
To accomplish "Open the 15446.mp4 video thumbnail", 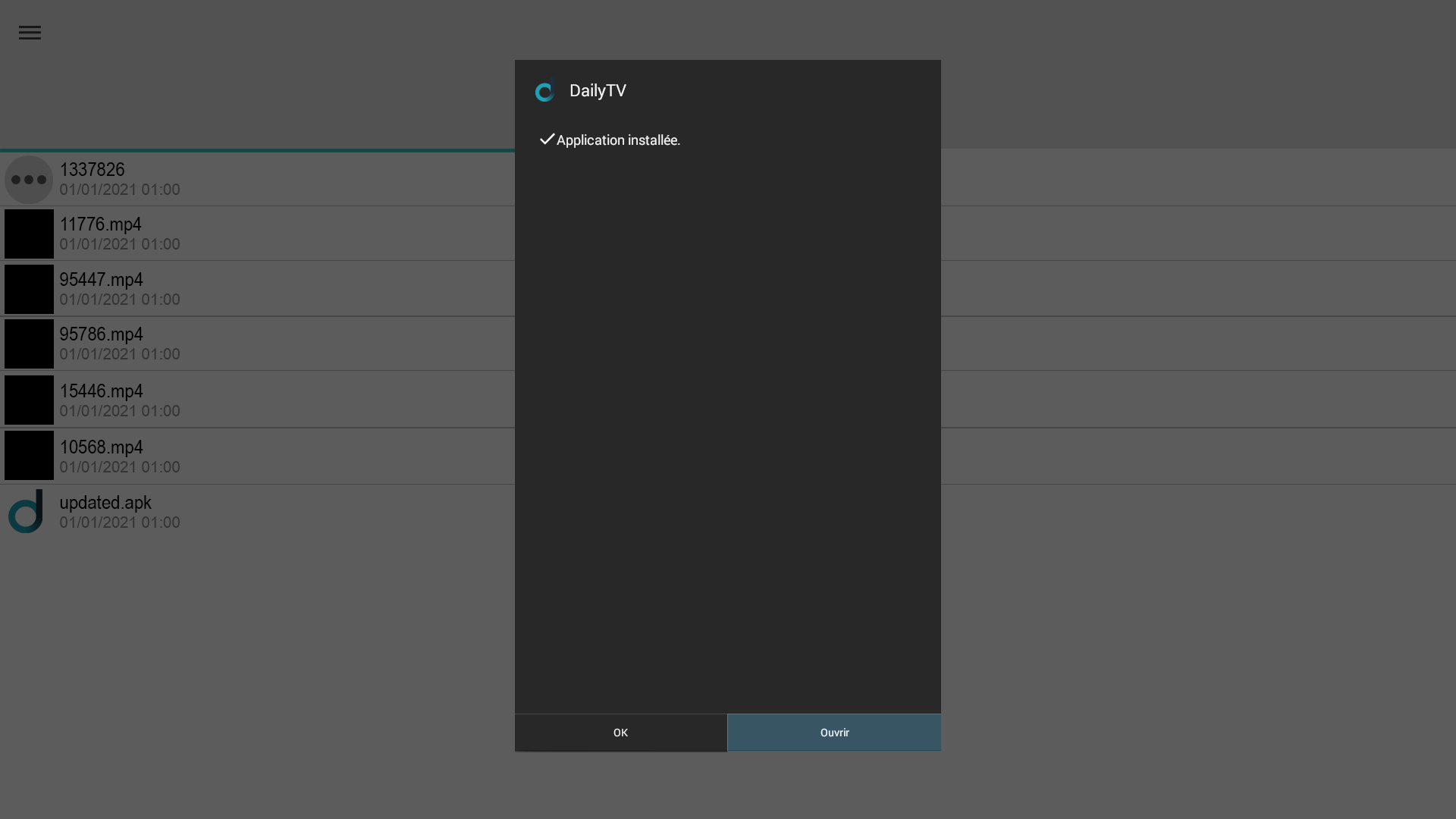I will pyautogui.click(x=29, y=400).
